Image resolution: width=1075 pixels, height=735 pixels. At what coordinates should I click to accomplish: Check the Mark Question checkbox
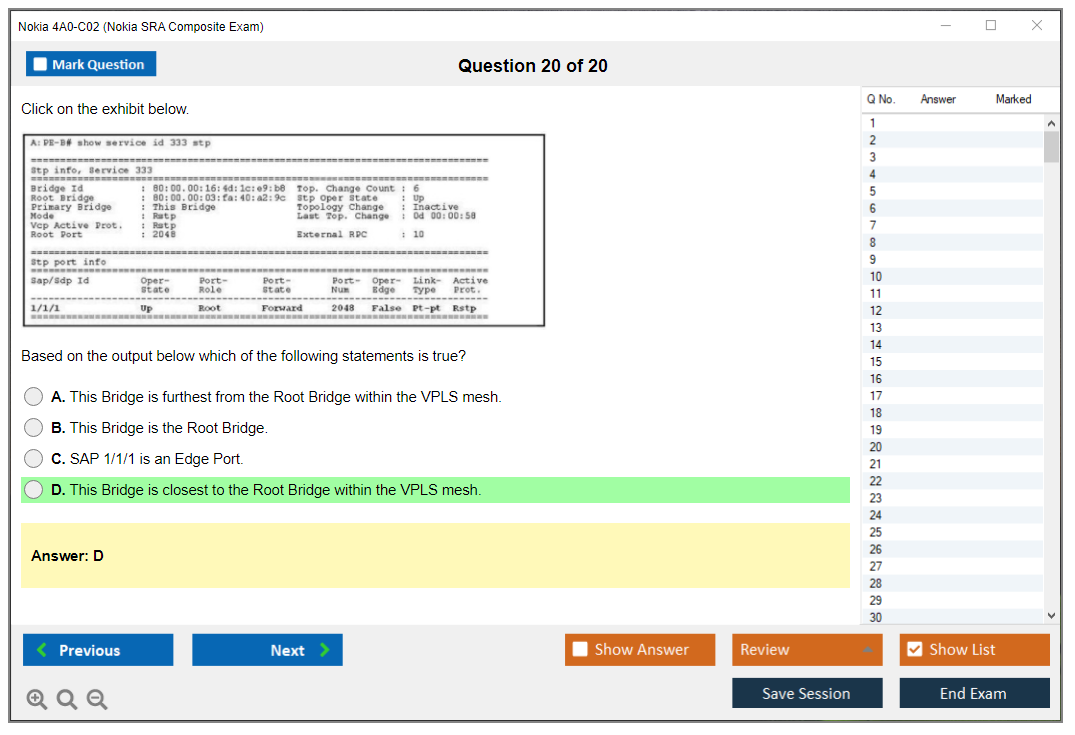41,65
